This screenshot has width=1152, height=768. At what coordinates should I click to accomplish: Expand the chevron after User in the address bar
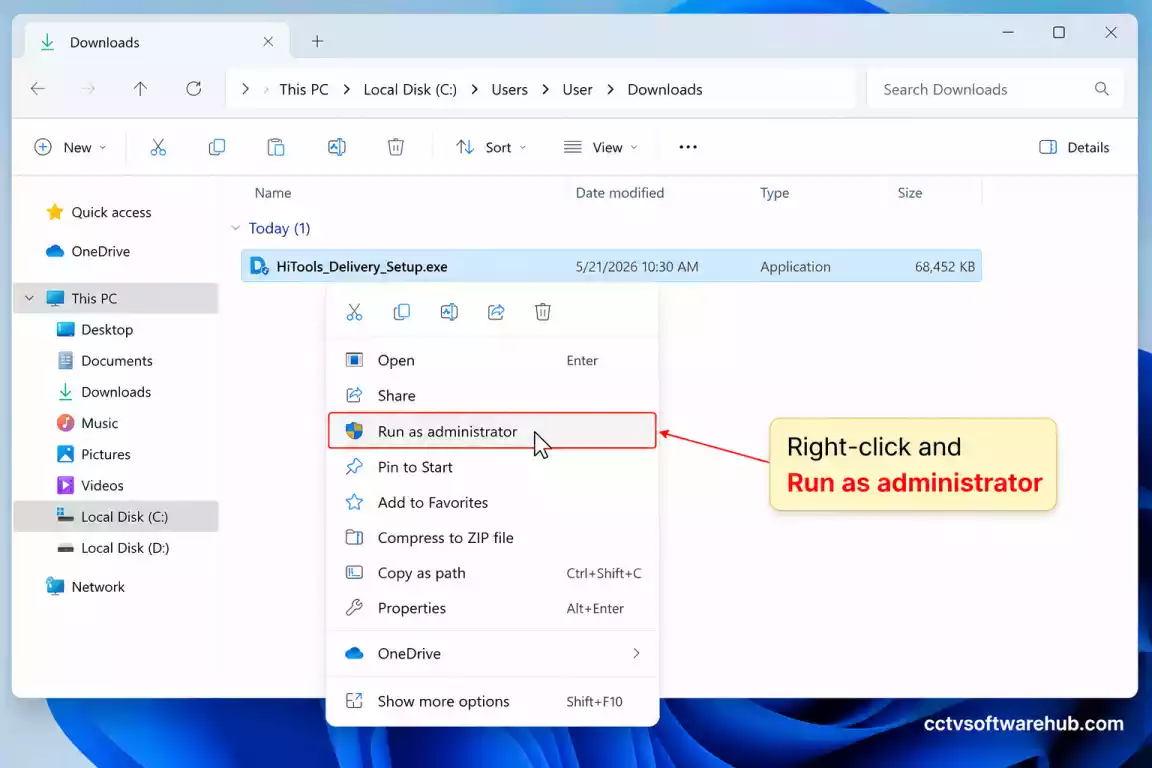pos(611,90)
